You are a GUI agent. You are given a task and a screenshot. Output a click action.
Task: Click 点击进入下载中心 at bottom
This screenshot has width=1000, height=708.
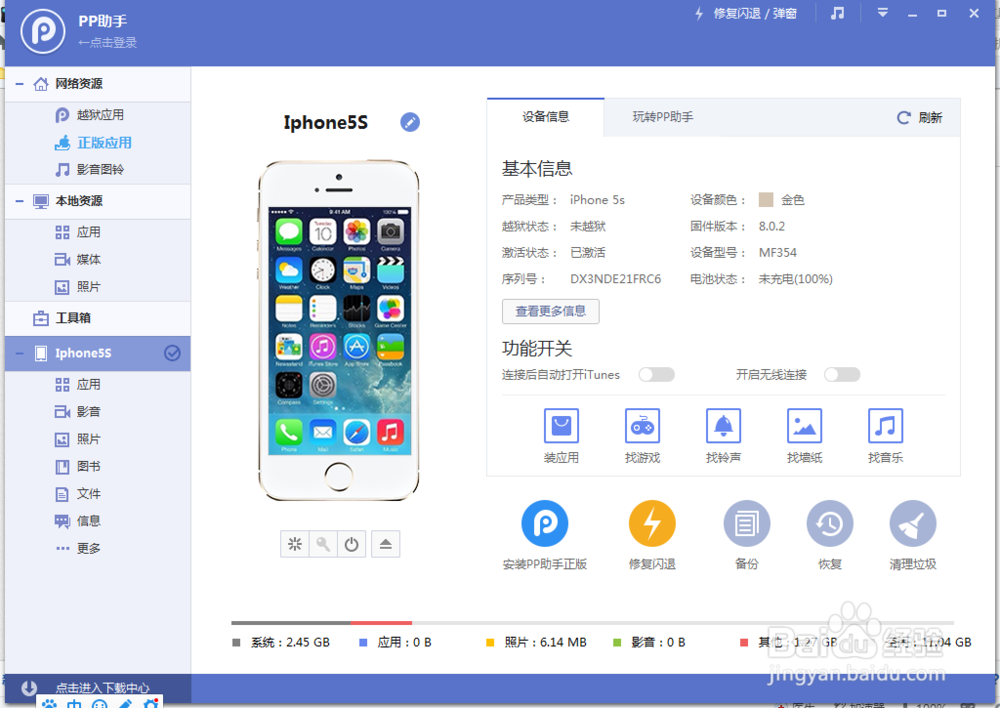click(x=102, y=688)
